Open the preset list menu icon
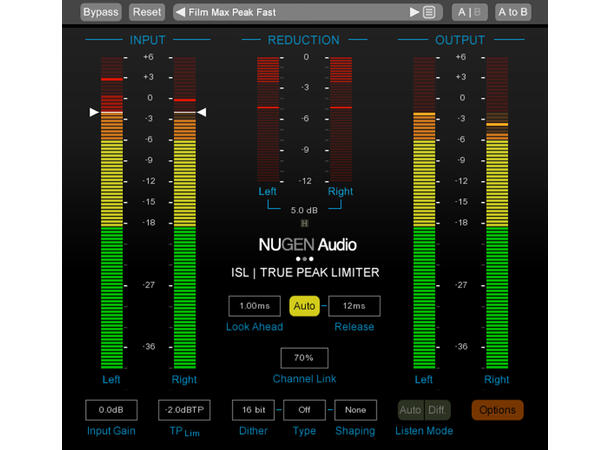Screen dimensions: 610x450 click(x=429, y=12)
